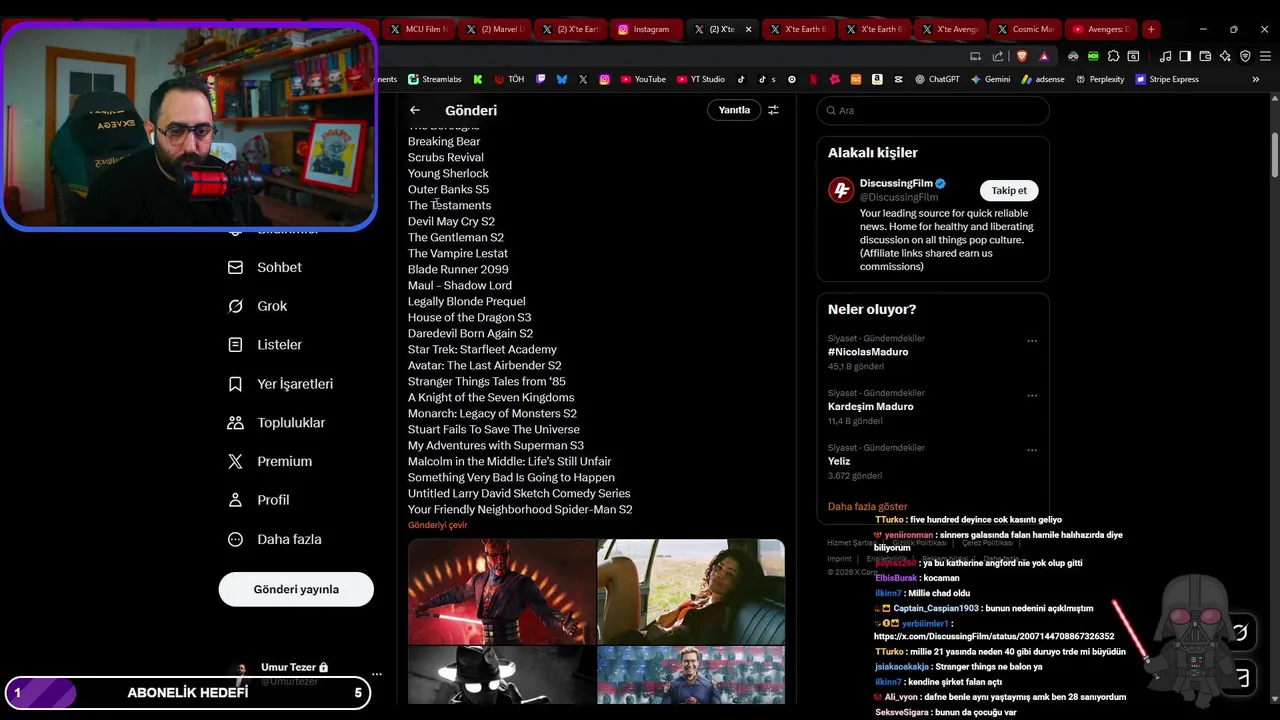Open Grok from the sidebar
The image size is (1280, 720).
pyautogui.click(x=258, y=306)
